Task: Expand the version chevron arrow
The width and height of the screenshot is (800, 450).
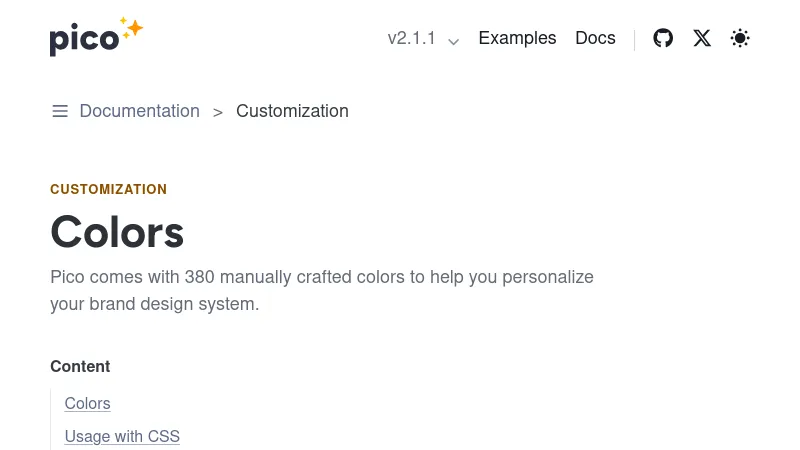Action: [454, 41]
